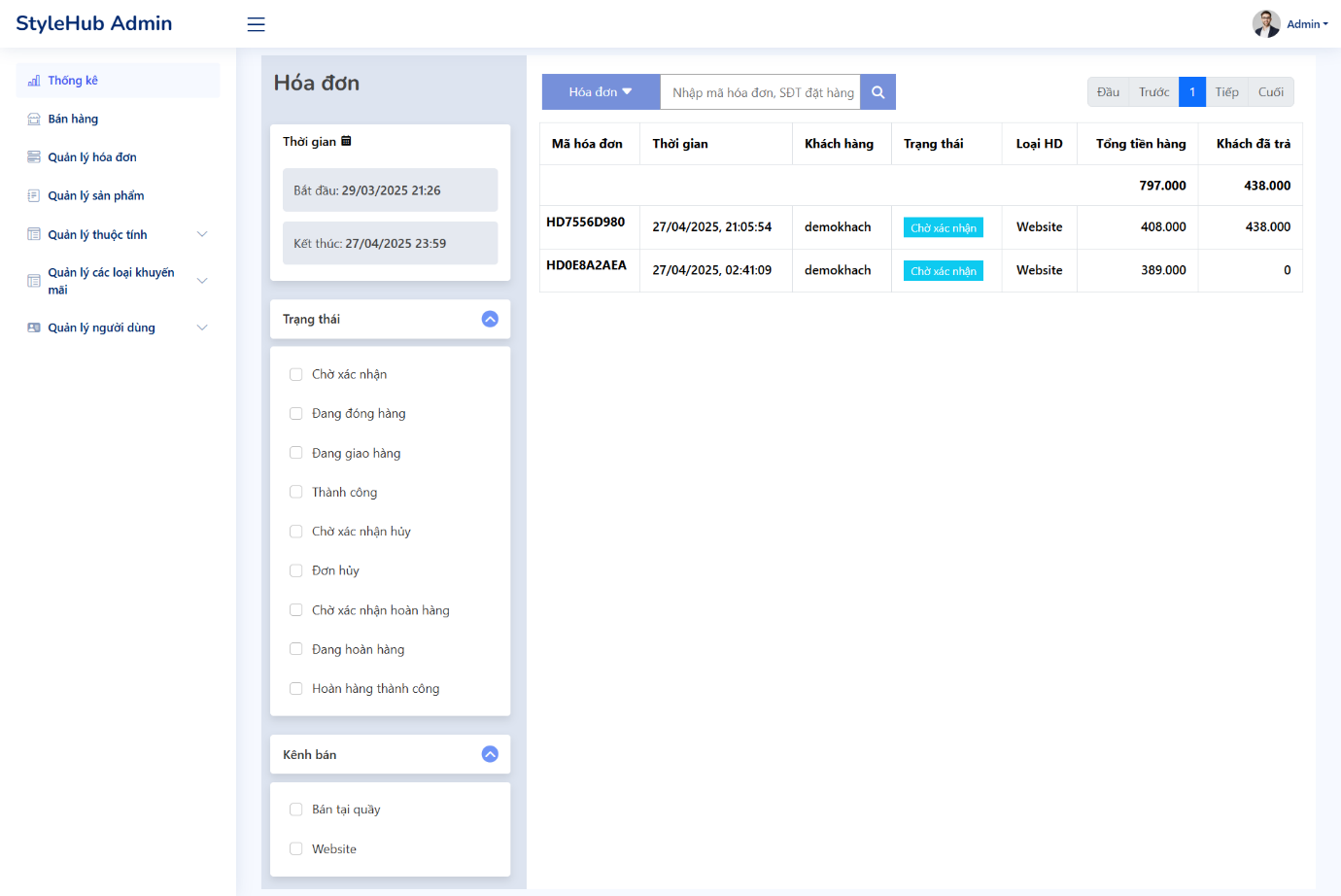This screenshot has width=1341, height=896.
Task: Collapse the Kênh bán filter panel
Action: (x=490, y=754)
